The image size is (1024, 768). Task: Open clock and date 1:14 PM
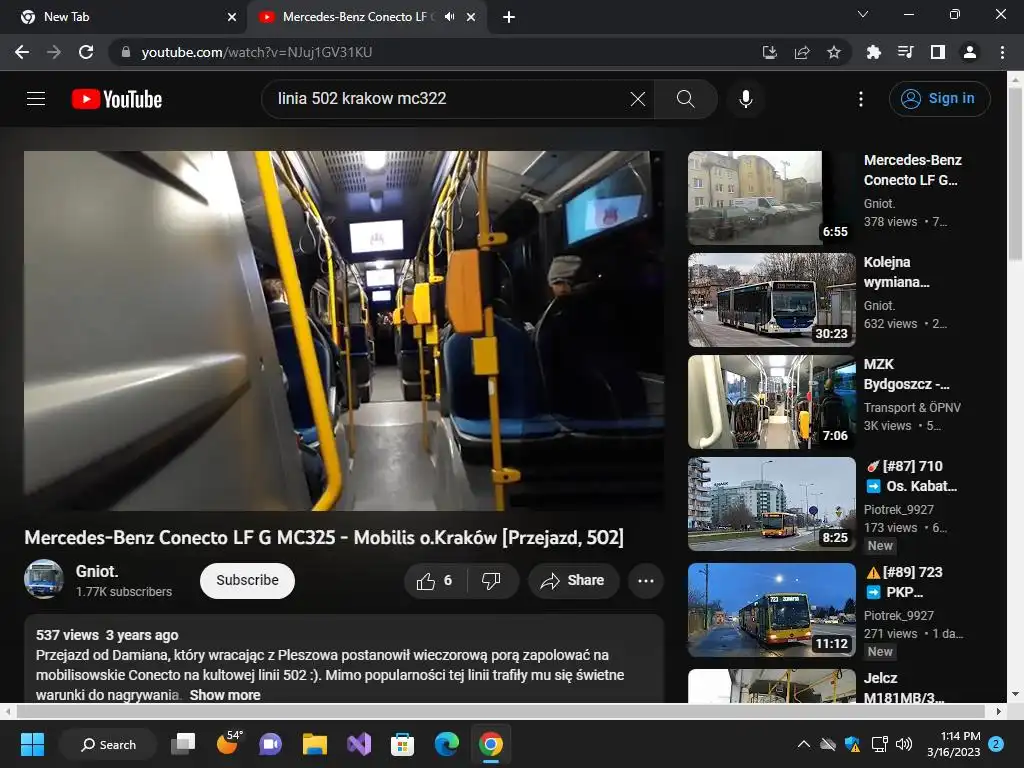[953, 744]
